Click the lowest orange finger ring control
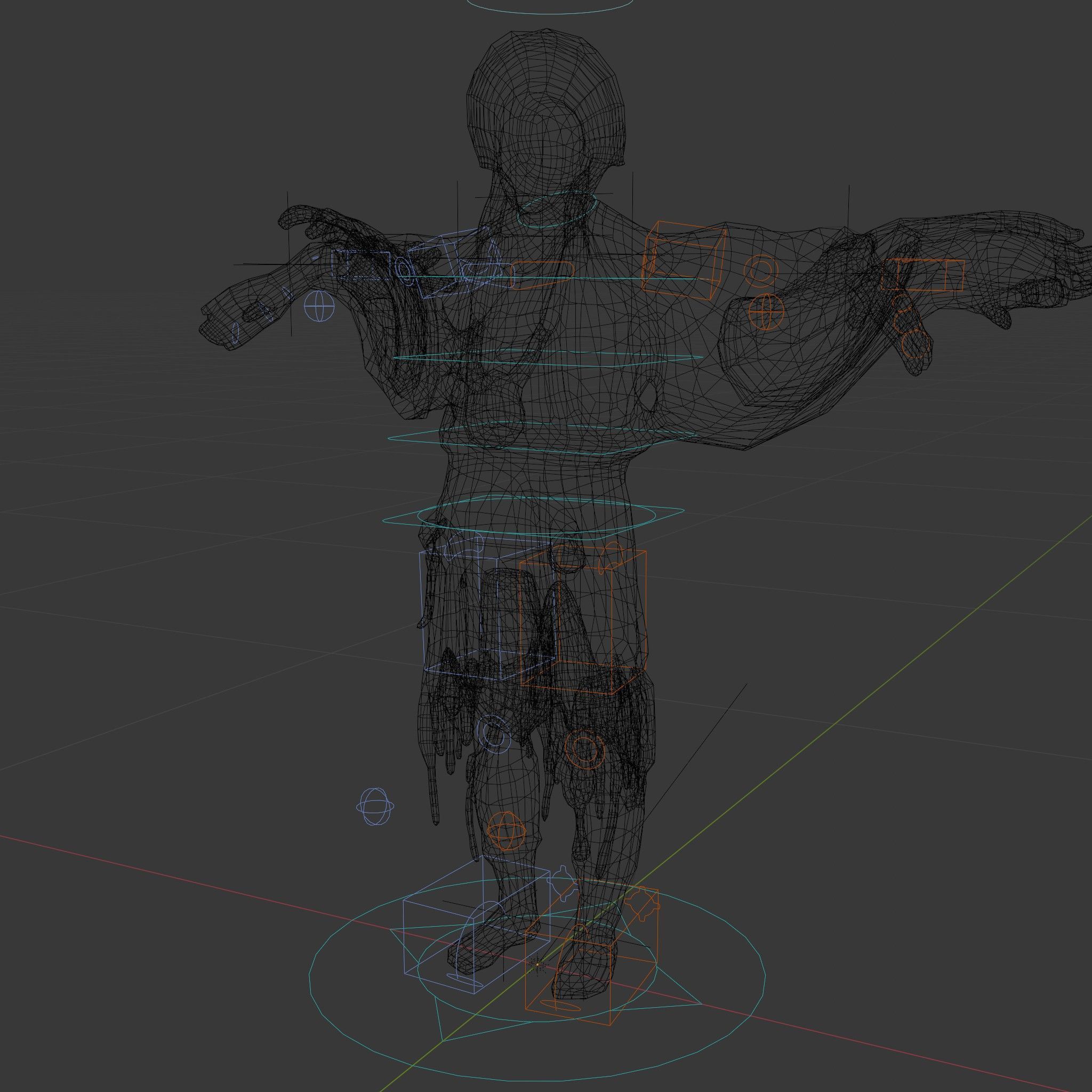1092x1092 pixels. click(x=916, y=344)
